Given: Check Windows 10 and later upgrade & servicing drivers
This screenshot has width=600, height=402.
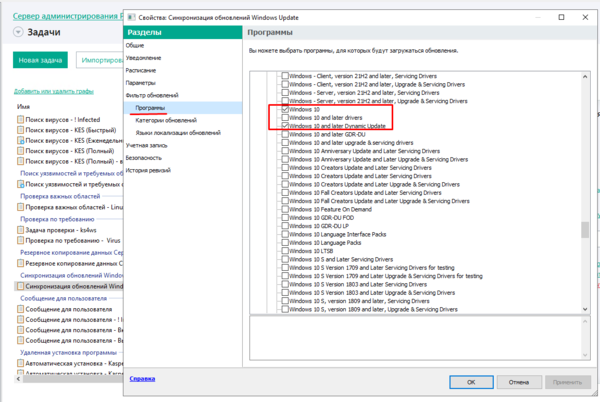Looking at the screenshot, I should point(285,143).
